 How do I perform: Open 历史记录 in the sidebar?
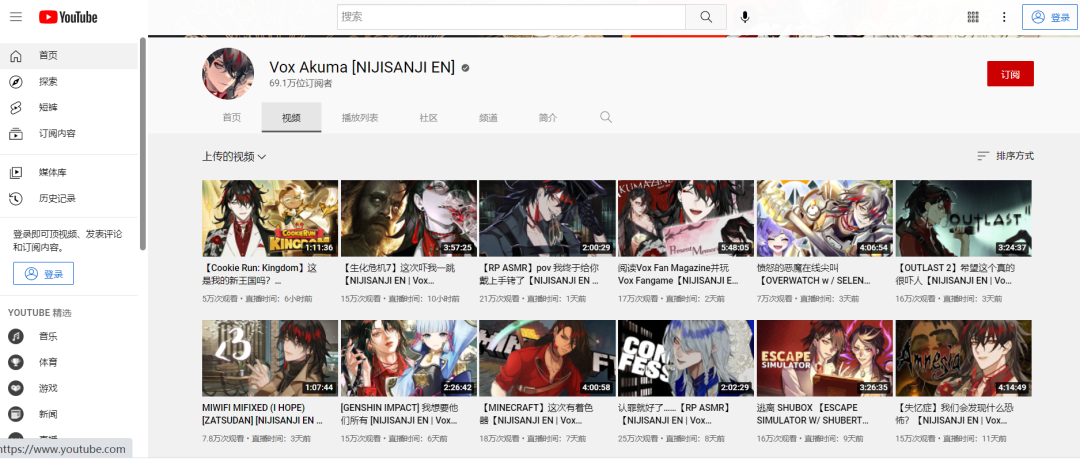tap(57, 198)
